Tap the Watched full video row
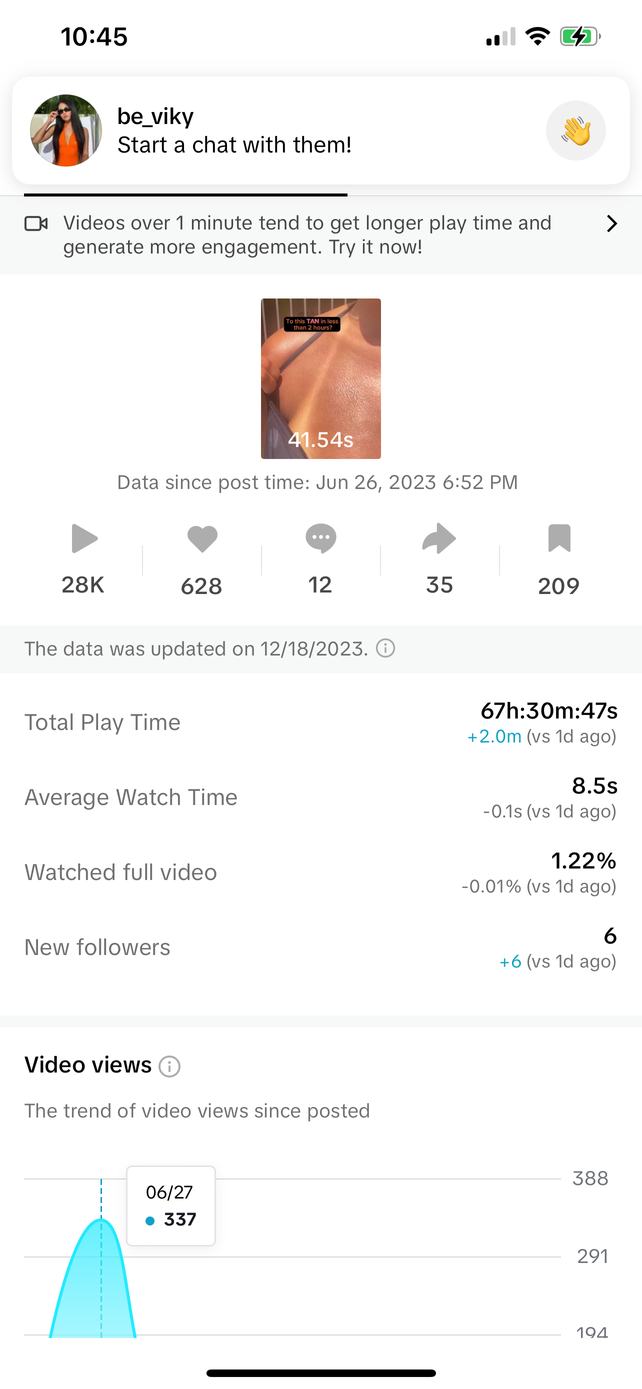Image resolution: width=642 pixels, height=1389 pixels. pyautogui.click(x=320, y=872)
